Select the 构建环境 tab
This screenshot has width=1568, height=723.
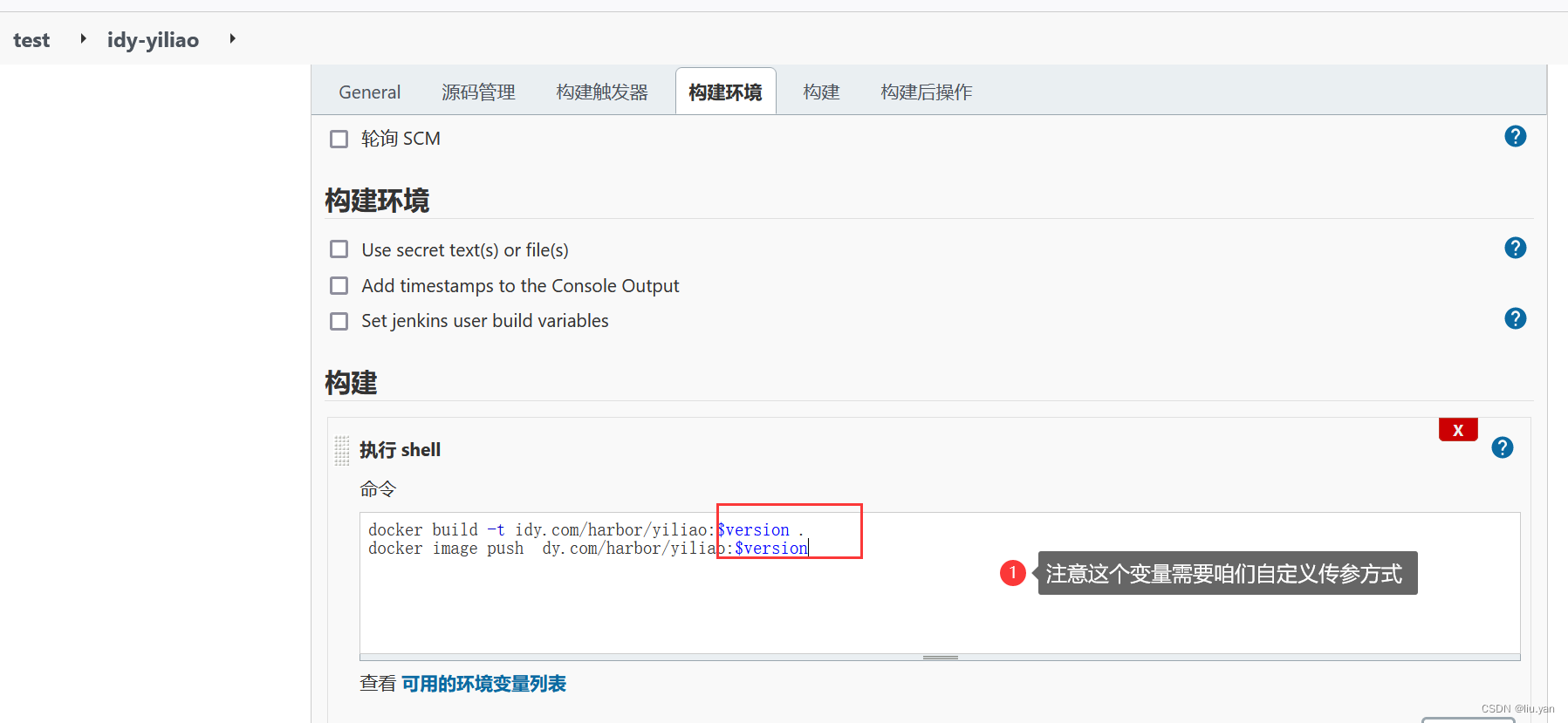[x=725, y=92]
